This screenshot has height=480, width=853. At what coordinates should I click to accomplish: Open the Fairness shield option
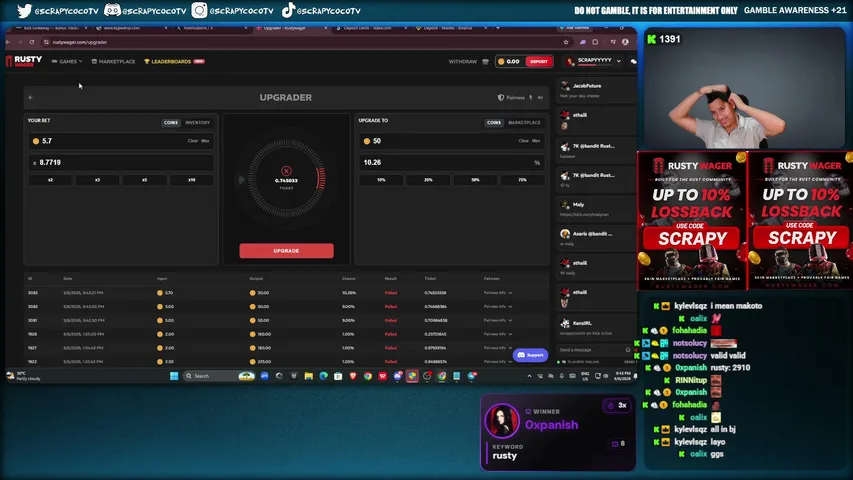511,97
